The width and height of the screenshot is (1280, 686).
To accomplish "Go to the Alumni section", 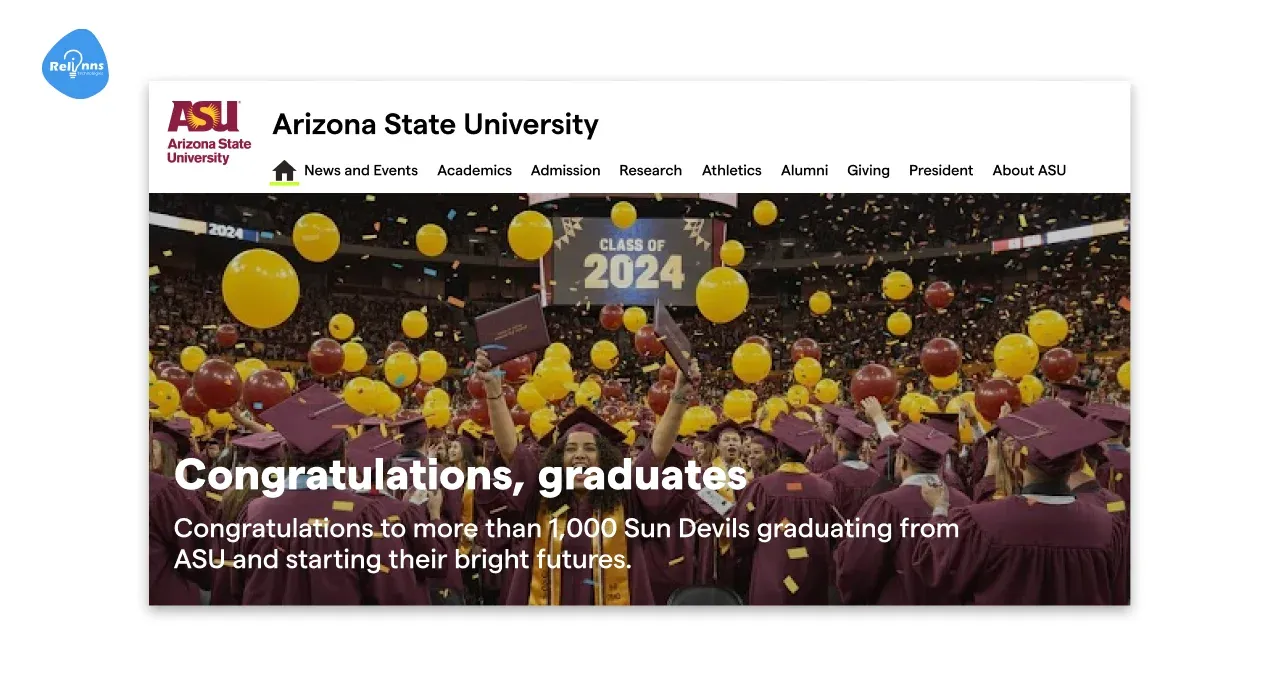I will point(804,170).
